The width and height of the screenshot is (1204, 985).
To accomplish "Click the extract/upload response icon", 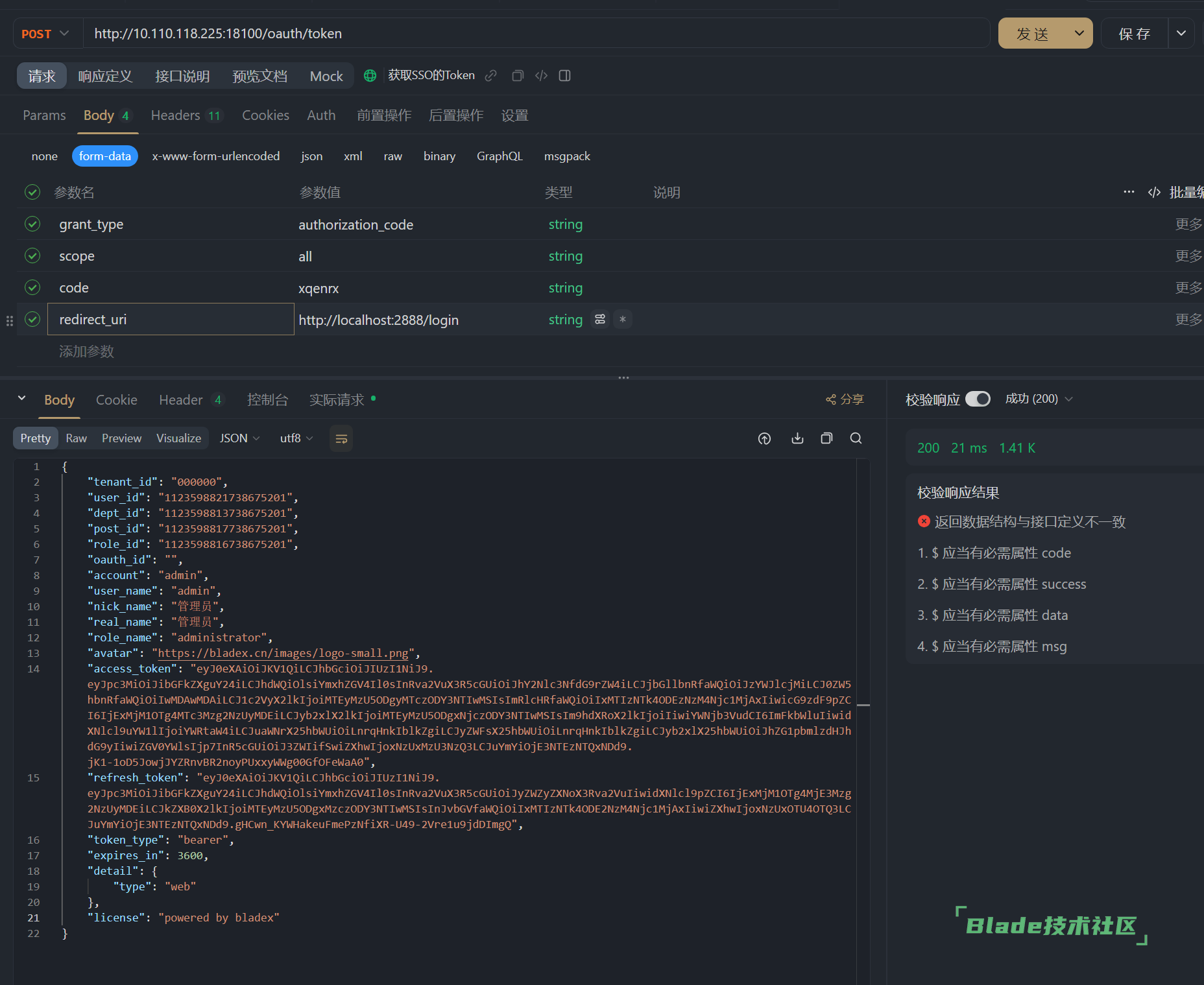I will [x=765, y=439].
